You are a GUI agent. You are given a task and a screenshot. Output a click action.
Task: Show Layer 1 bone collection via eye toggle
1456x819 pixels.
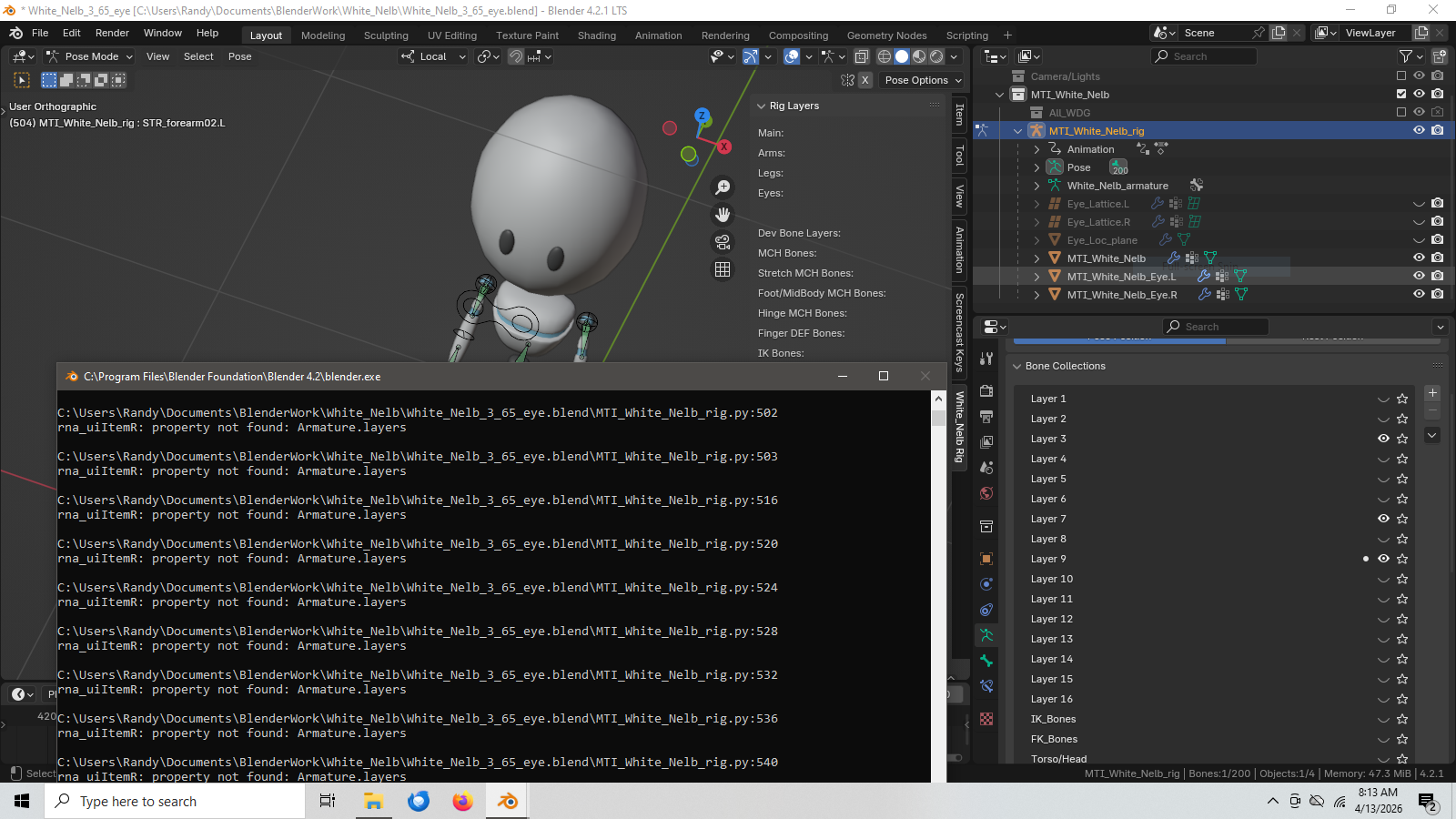pos(1383,399)
